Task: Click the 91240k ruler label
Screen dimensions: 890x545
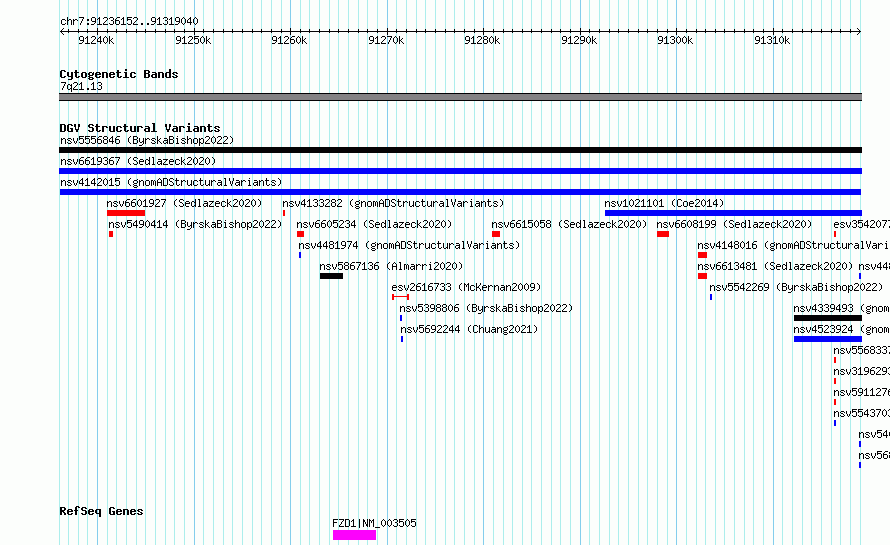Action: (x=96, y=40)
